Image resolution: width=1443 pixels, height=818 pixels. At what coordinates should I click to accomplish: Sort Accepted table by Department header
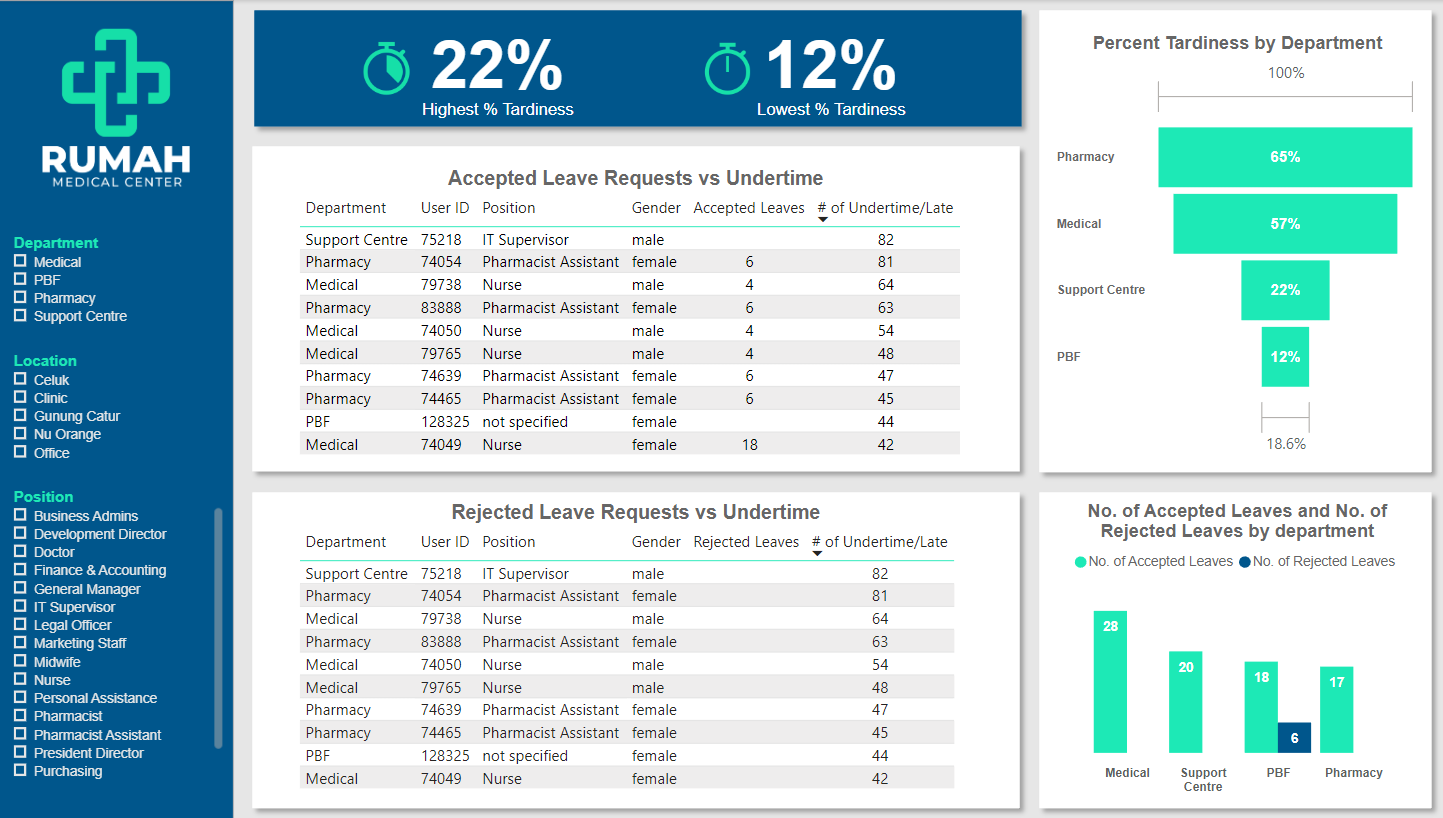(x=345, y=208)
